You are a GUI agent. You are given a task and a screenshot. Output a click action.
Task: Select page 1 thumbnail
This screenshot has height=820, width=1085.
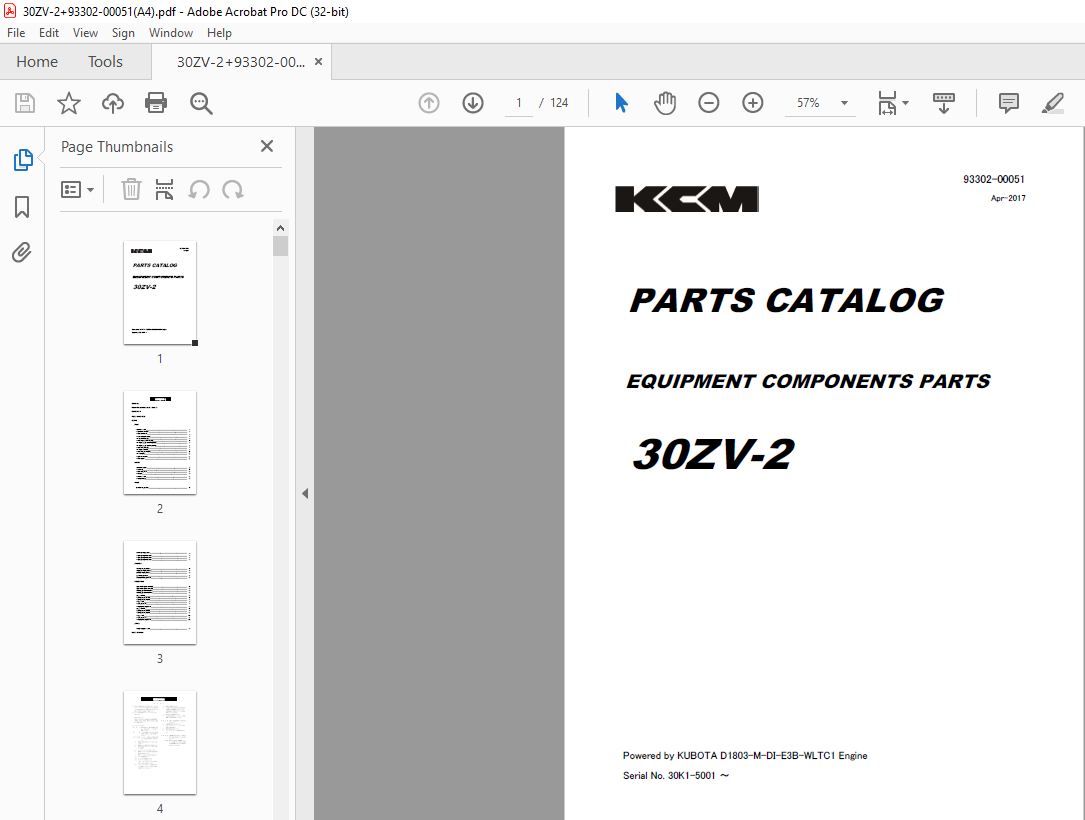(160, 293)
